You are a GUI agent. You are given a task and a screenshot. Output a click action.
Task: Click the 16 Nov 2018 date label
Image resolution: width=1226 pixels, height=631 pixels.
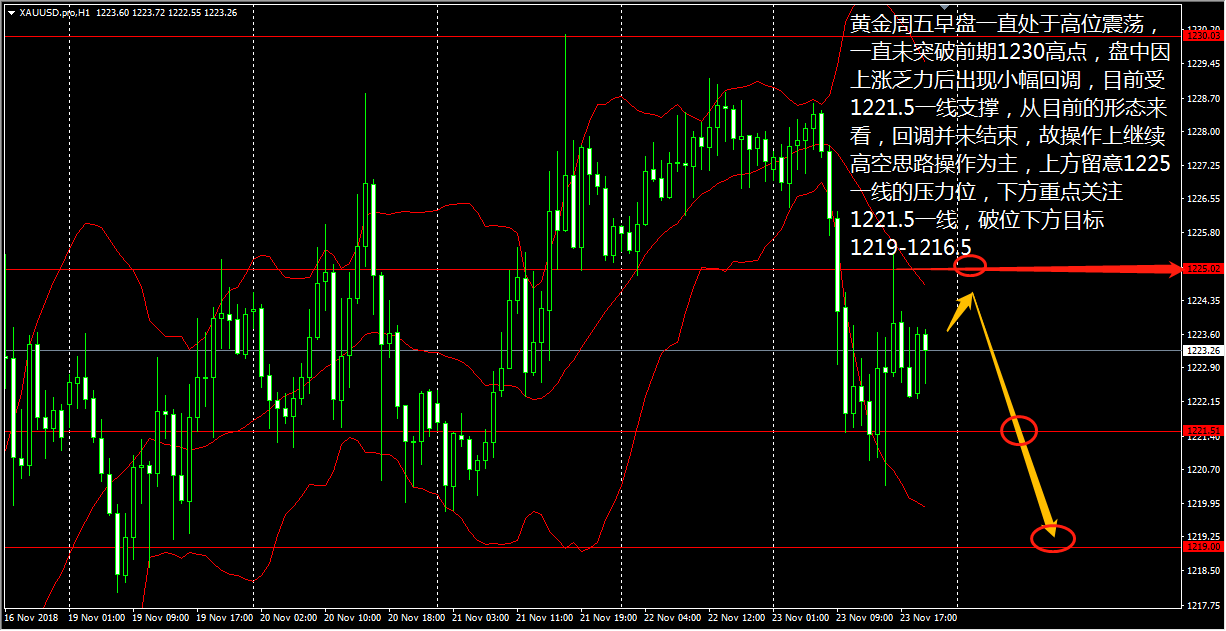(29, 618)
